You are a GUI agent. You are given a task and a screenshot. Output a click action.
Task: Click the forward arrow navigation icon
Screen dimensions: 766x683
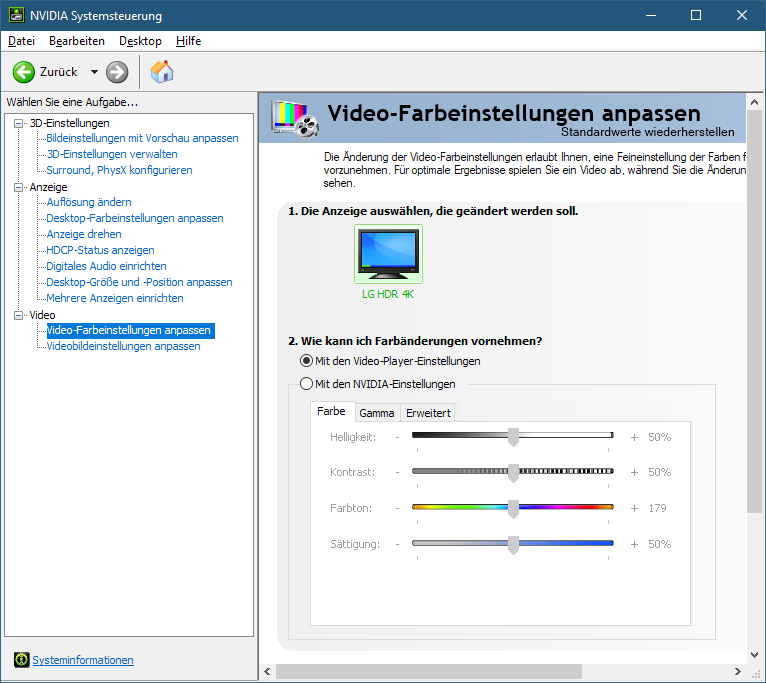tap(117, 72)
